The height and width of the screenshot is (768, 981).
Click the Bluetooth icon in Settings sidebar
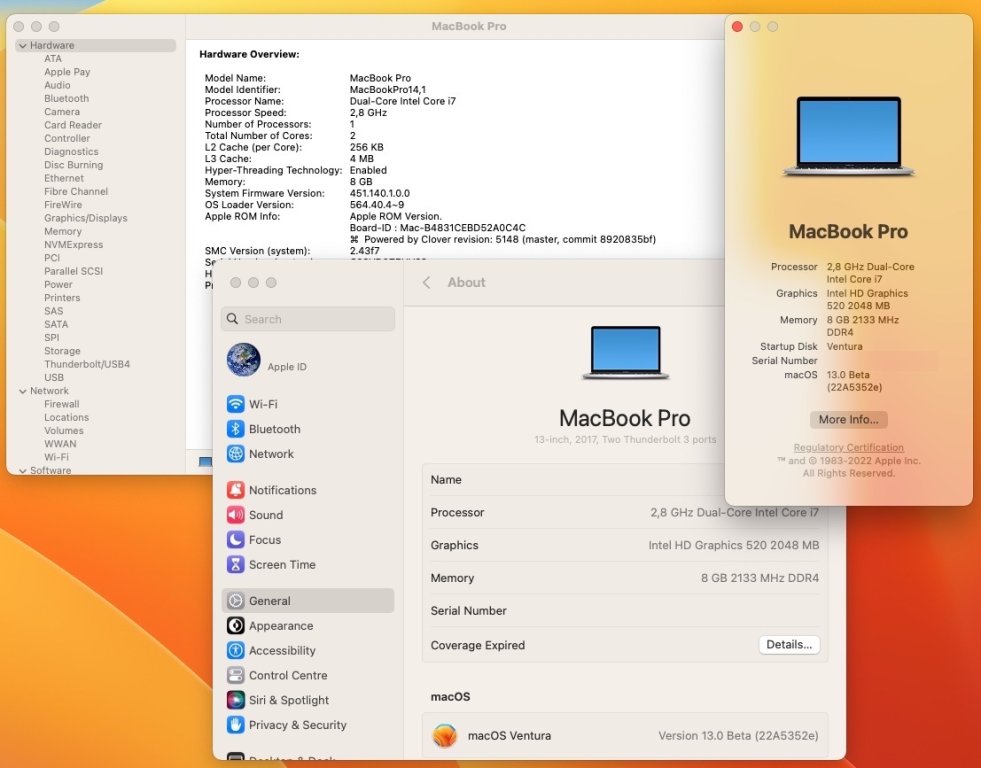click(x=235, y=429)
